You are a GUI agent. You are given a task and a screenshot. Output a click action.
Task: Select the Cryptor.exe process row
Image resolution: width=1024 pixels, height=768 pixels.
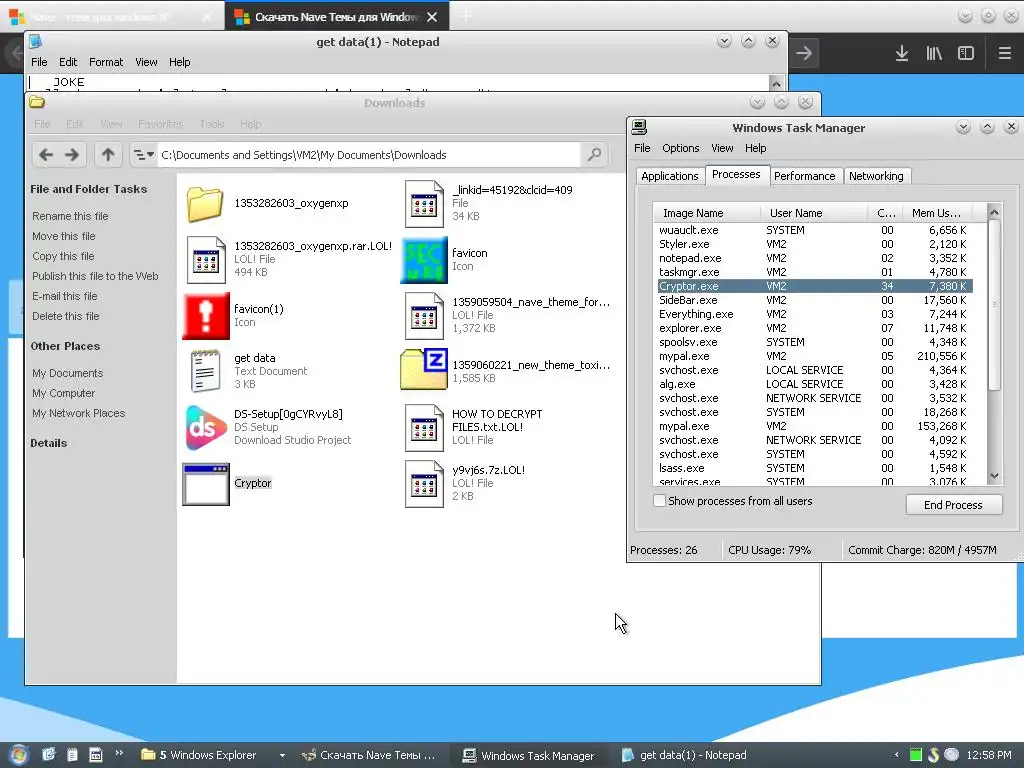tap(815, 286)
